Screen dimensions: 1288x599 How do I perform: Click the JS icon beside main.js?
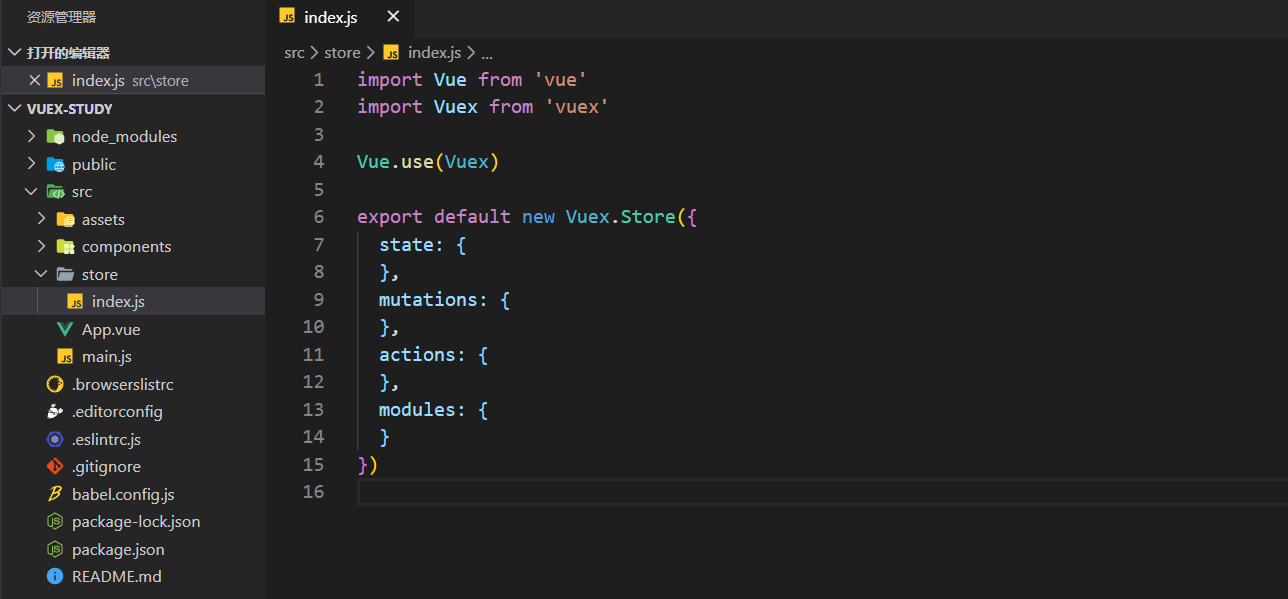click(x=65, y=357)
